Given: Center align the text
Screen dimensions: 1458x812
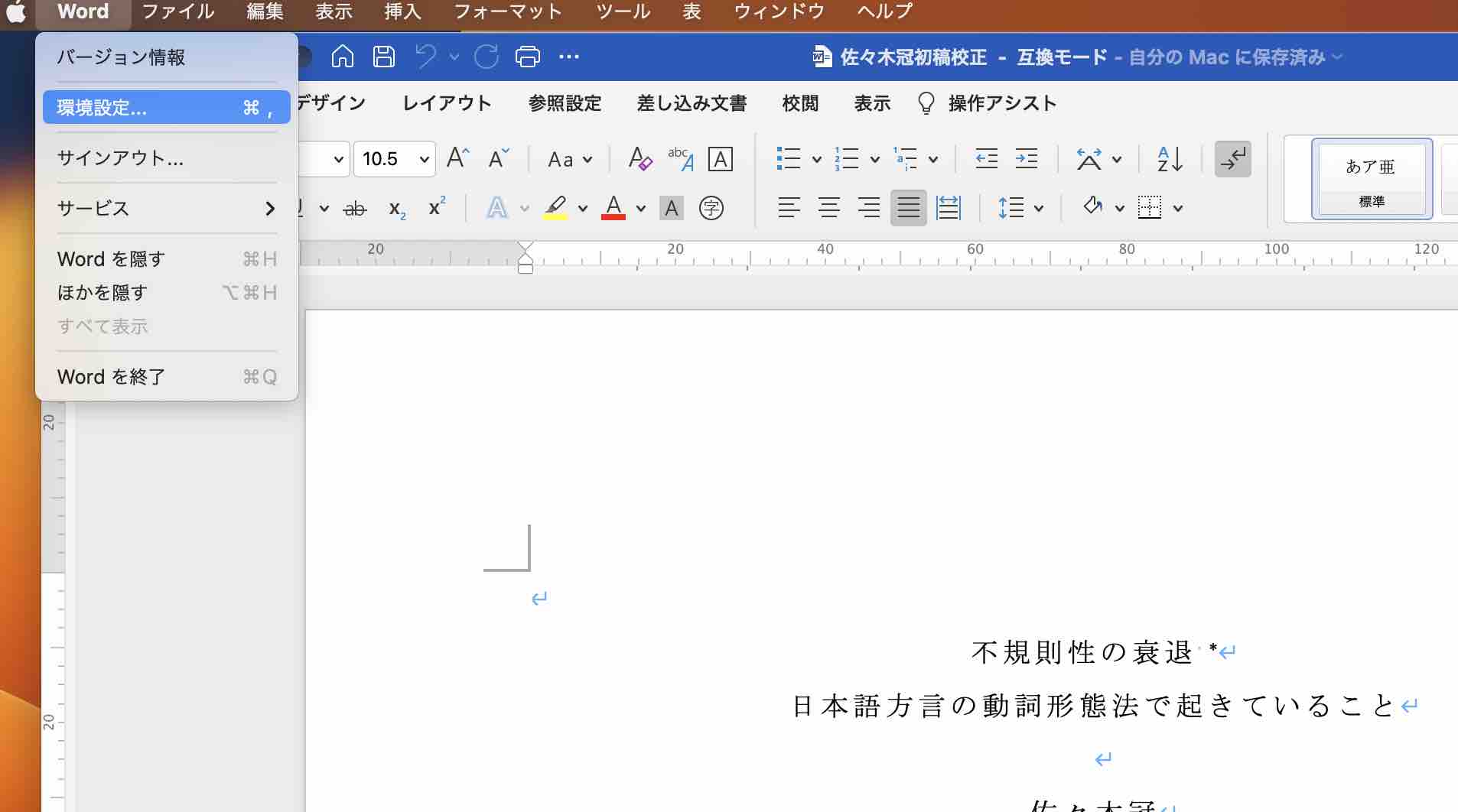Looking at the screenshot, I should (x=828, y=207).
